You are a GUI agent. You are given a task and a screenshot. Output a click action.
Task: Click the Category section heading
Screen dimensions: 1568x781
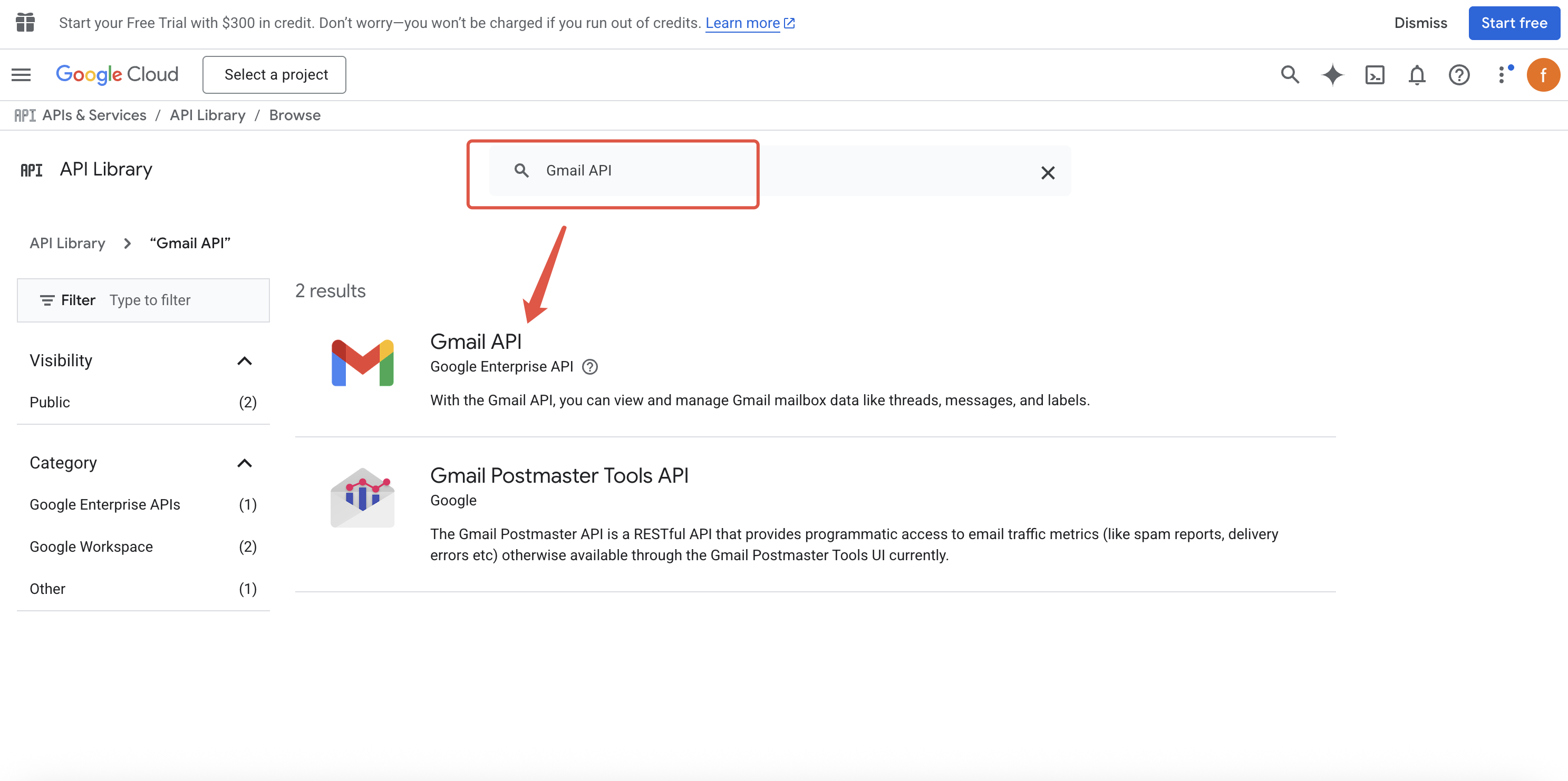pos(63,464)
